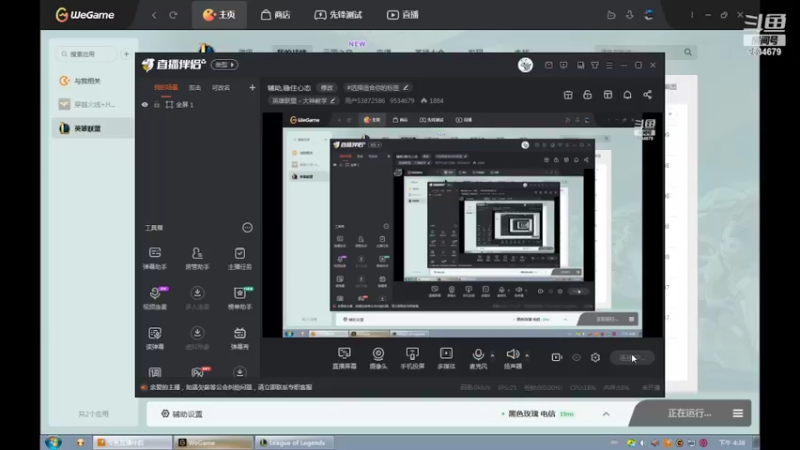Open the 榜单助手 ranking assistant tool

(239, 298)
